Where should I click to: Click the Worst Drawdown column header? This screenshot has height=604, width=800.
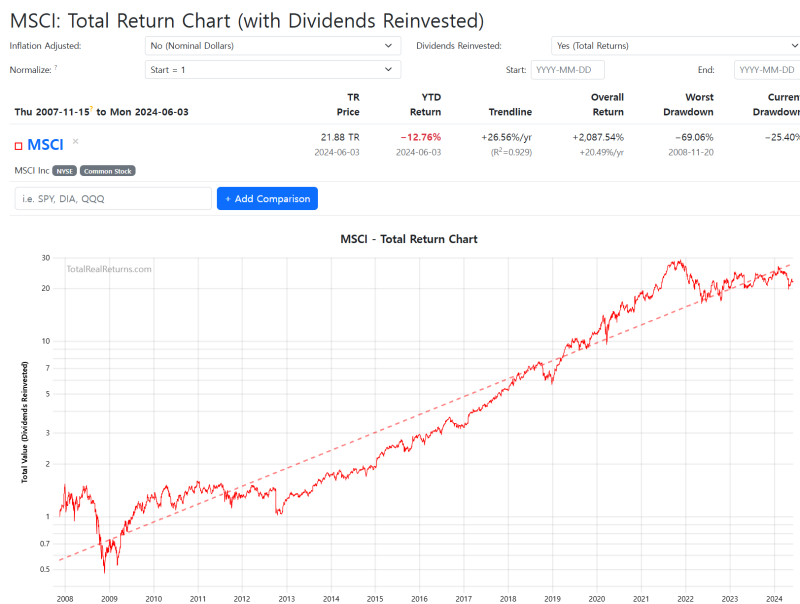click(x=688, y=105)
